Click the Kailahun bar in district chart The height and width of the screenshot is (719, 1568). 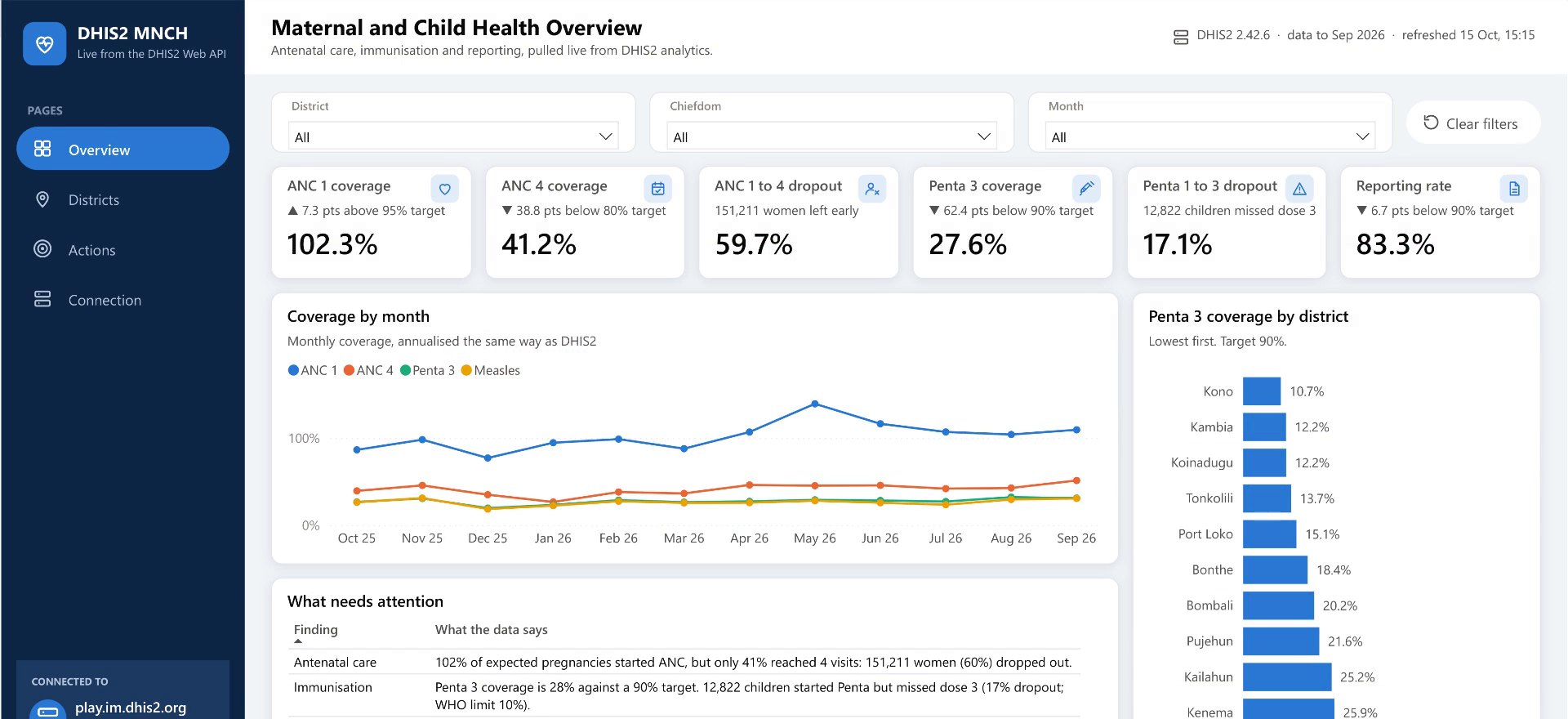pos(1287,677)
